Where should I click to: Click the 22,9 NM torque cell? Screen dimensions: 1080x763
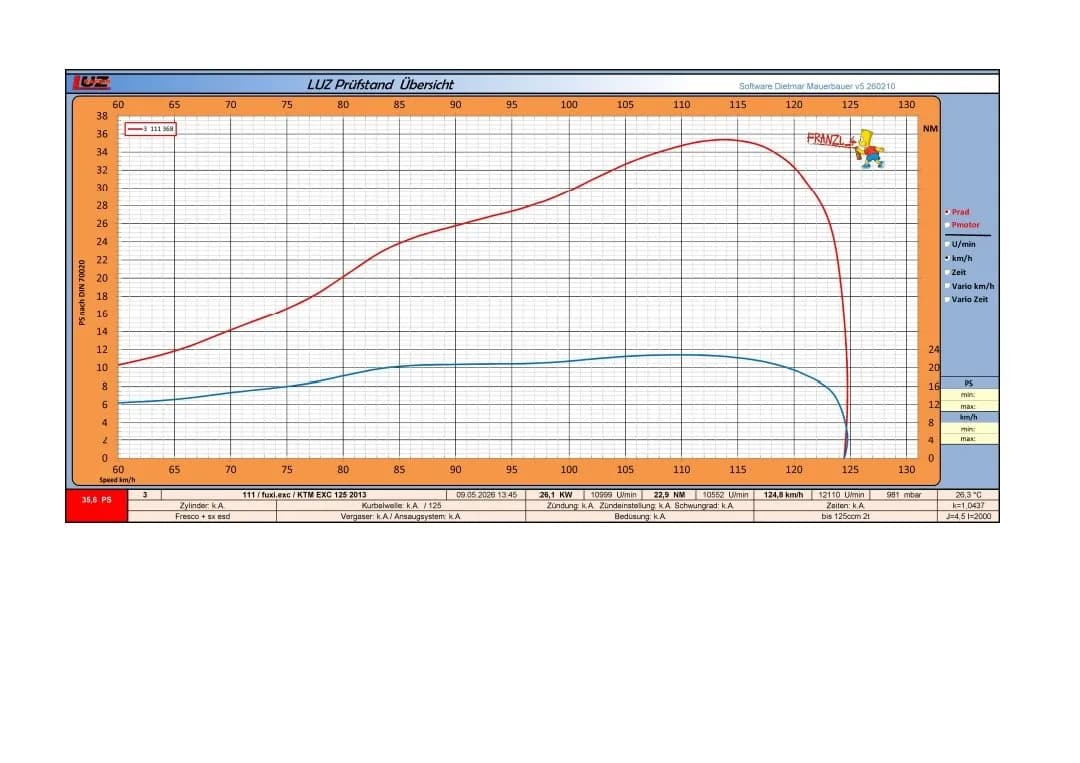click(669, 494)
